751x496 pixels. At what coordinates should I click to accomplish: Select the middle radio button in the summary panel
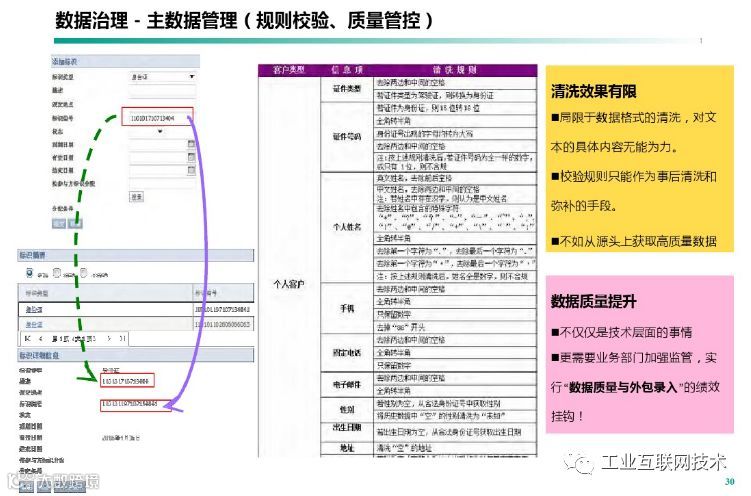[x=57, y=273]
